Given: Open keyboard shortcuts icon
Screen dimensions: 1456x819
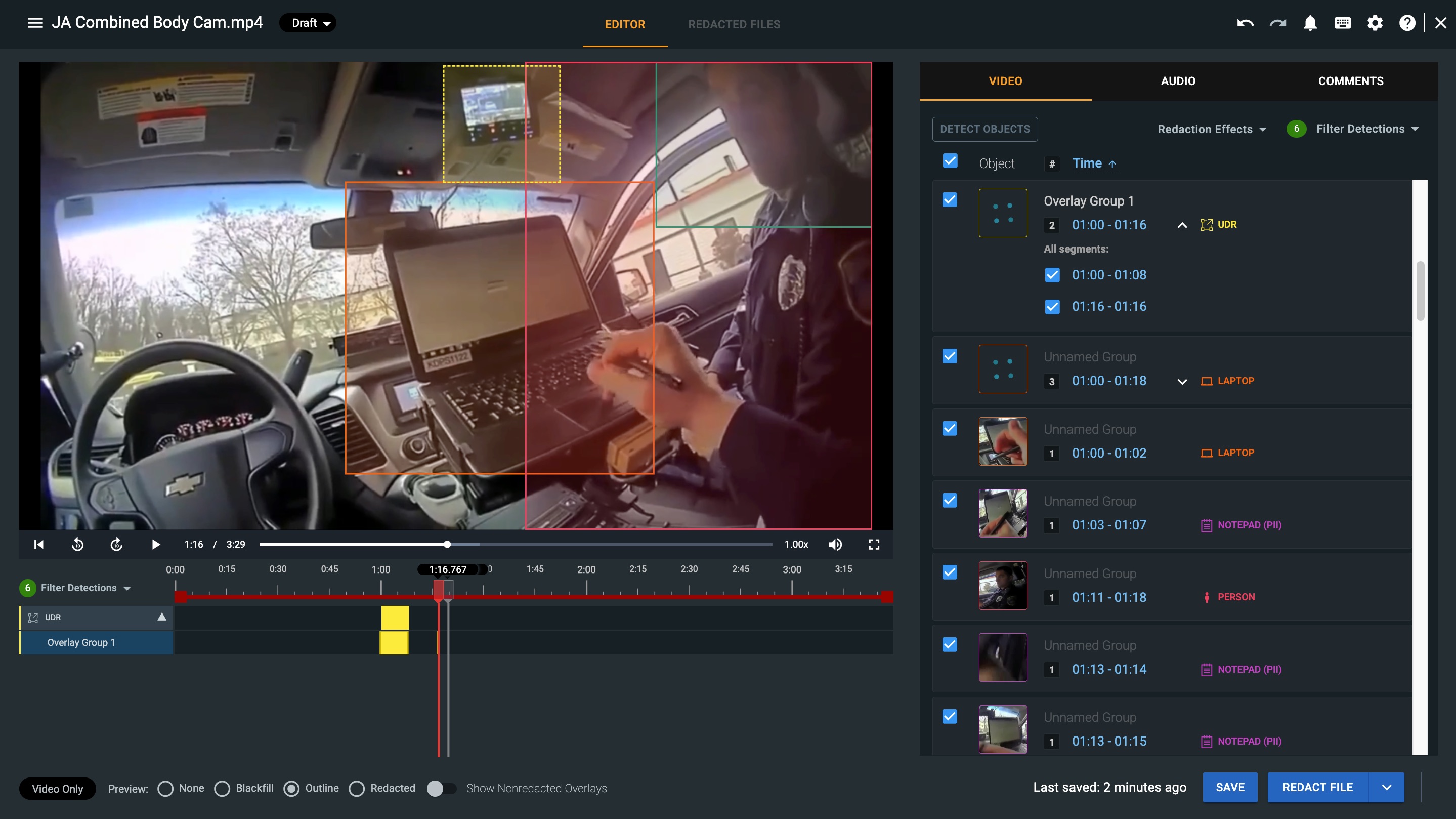Looking at the screenshot, I should 1342,23.
